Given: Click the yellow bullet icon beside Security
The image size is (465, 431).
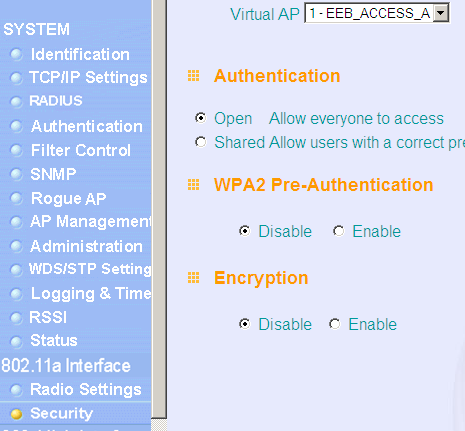Looking at the screenshot, I should tap(16, 414).
